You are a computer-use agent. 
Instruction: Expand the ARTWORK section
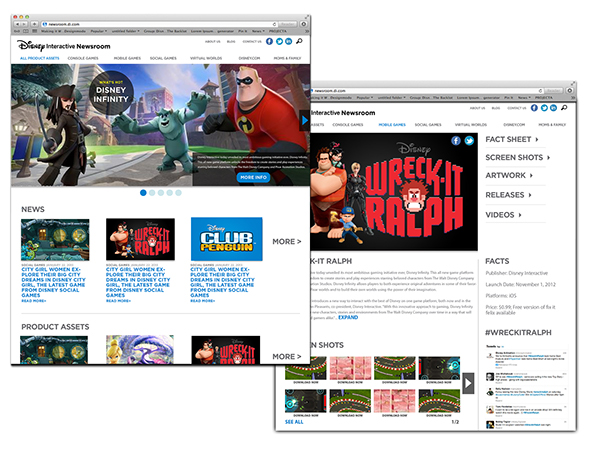509,175
